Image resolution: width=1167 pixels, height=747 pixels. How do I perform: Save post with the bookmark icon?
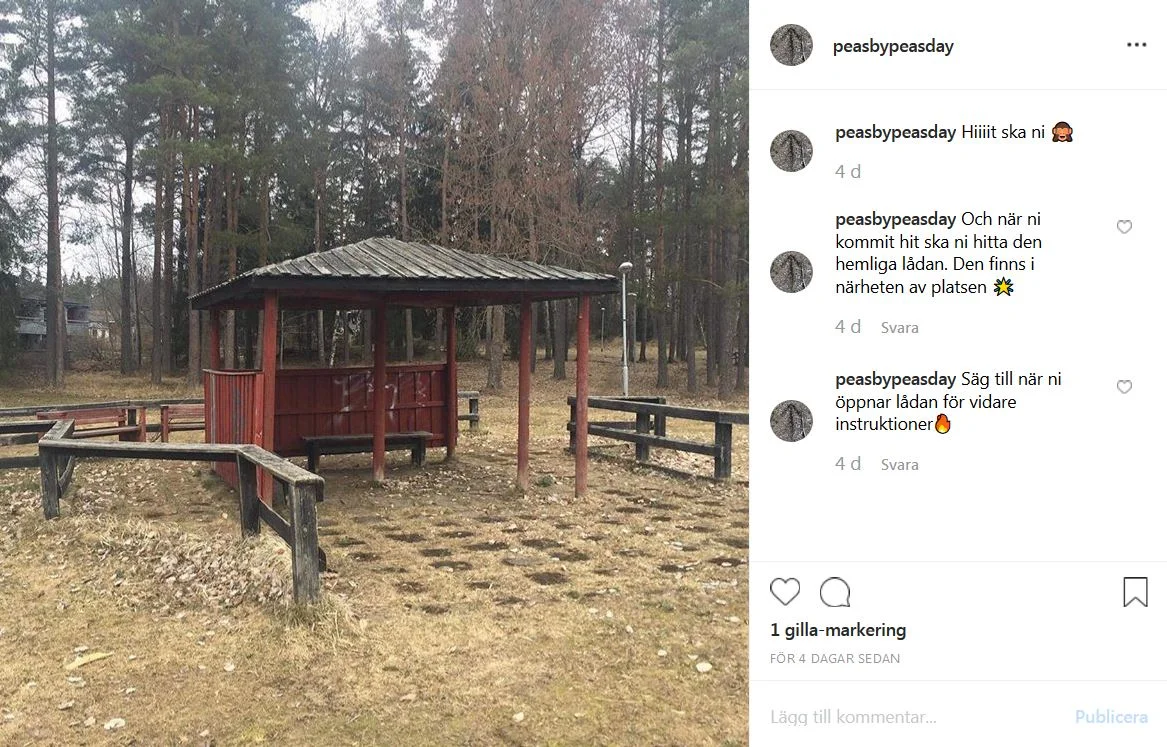pos(1135,592)
